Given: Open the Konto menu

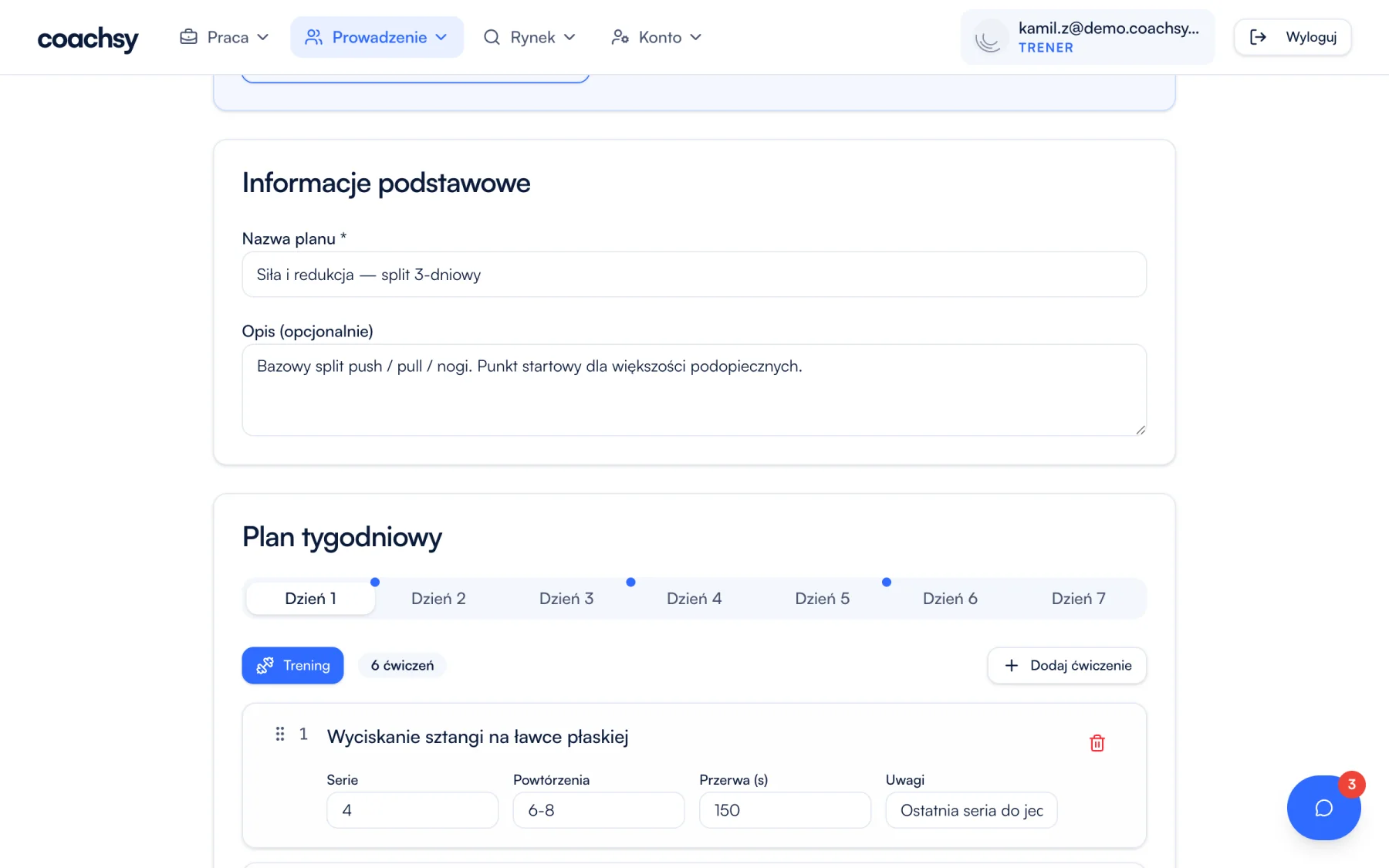Looking at the screenshot, I should (657, 37).
